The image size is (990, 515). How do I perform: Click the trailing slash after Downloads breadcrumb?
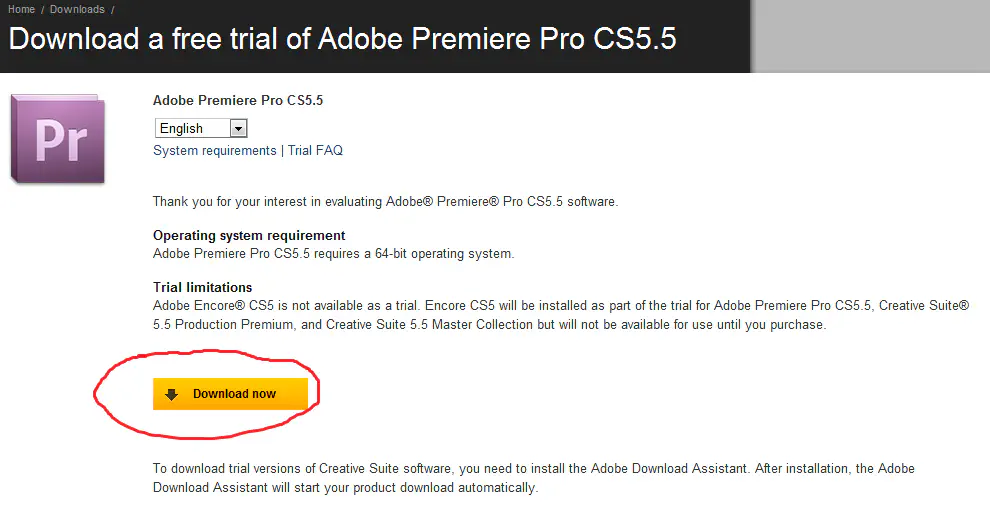(112, 9)
